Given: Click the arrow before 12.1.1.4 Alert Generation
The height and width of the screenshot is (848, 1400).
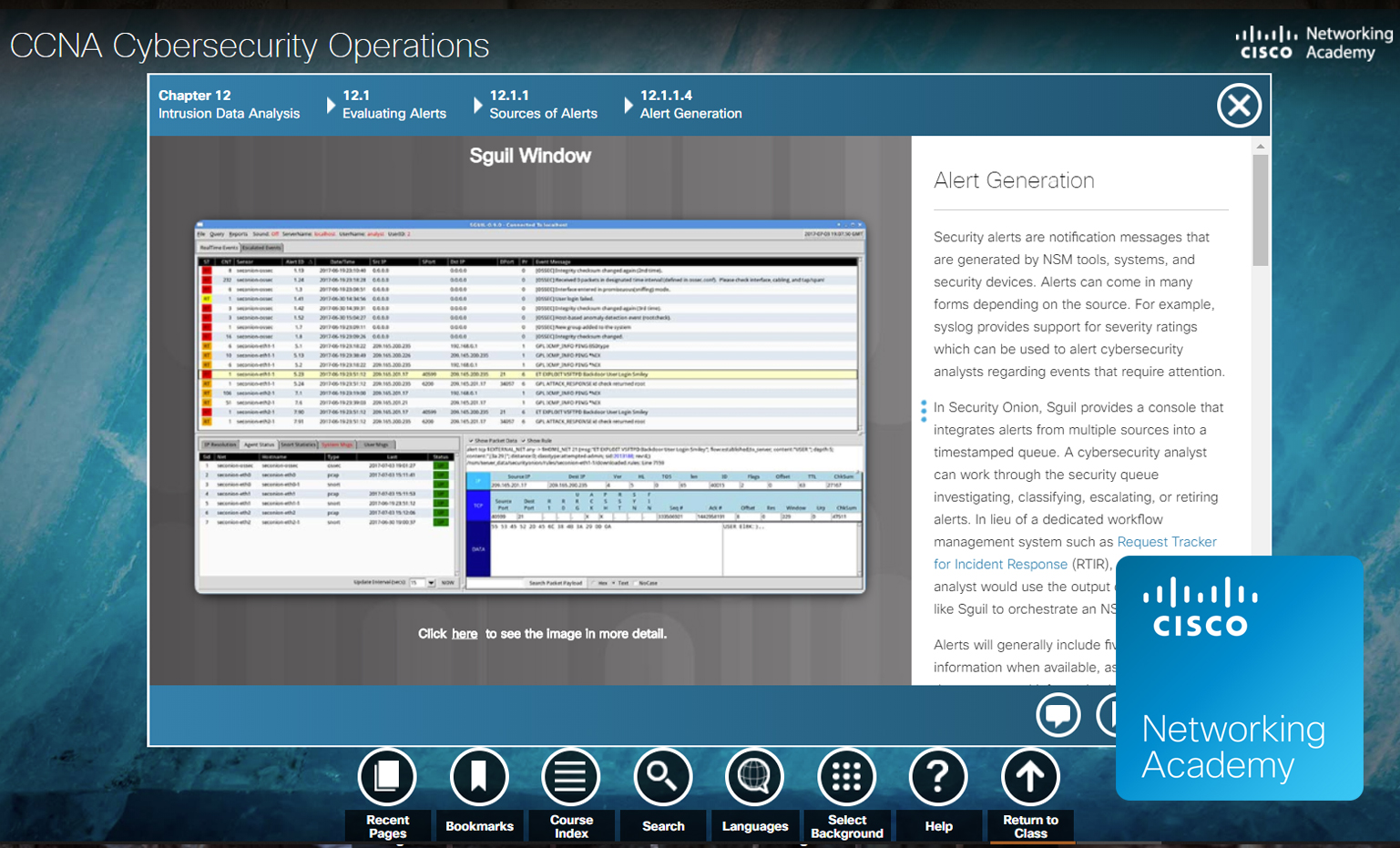Looking at the screenshot, I should coord(628,106).
